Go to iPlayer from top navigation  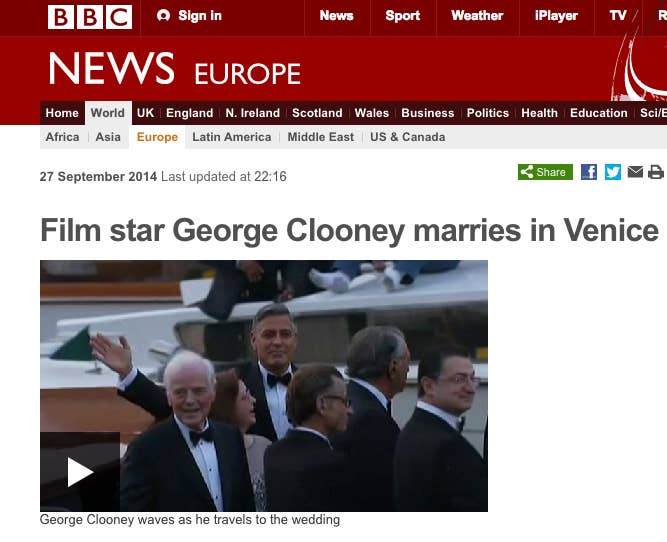point(556,16)
